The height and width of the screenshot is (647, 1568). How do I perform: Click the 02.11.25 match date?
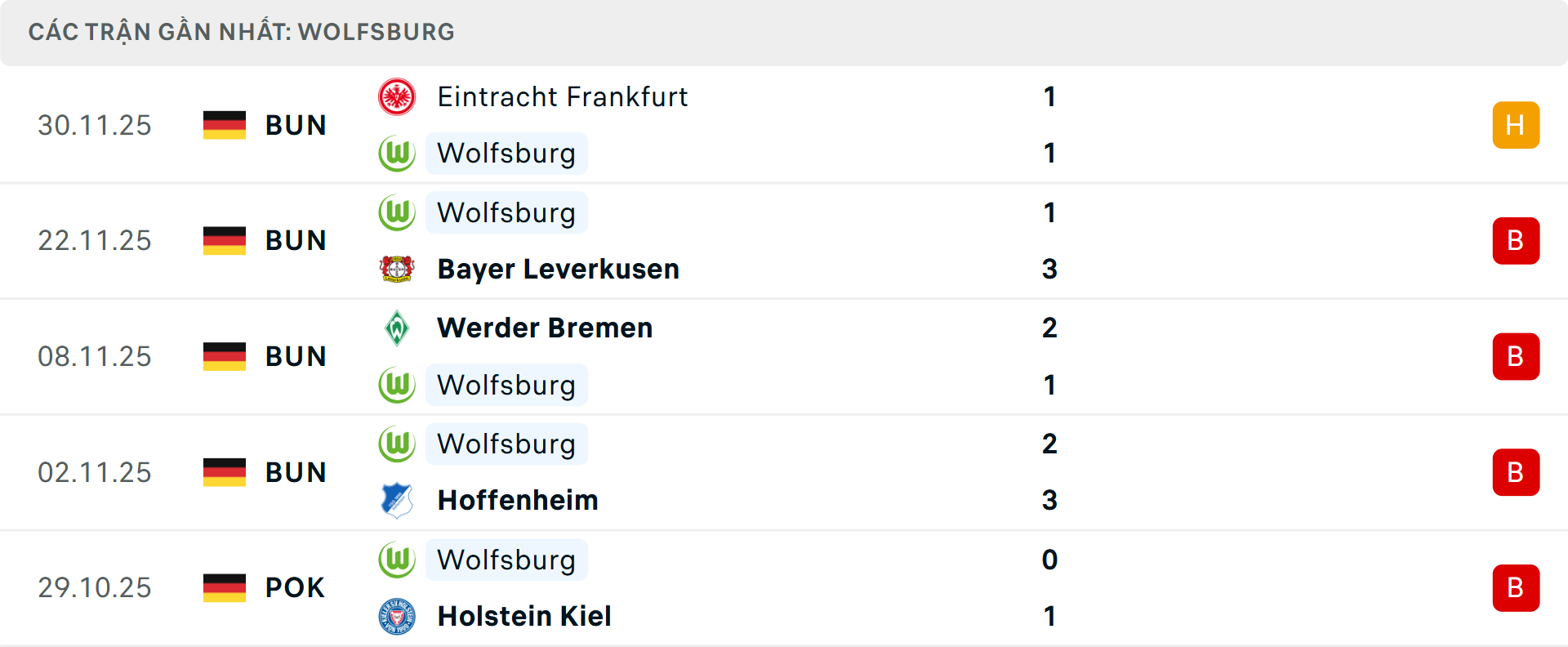click(x=95, y=472)
